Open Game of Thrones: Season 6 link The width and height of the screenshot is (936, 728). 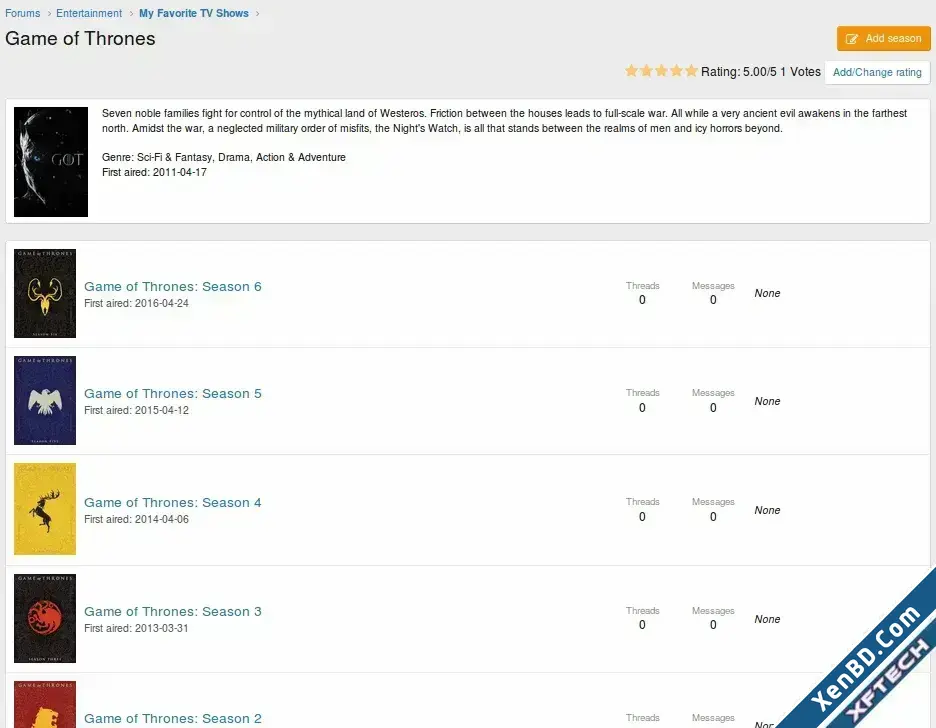pyautogui.click(x=173, y=286)
